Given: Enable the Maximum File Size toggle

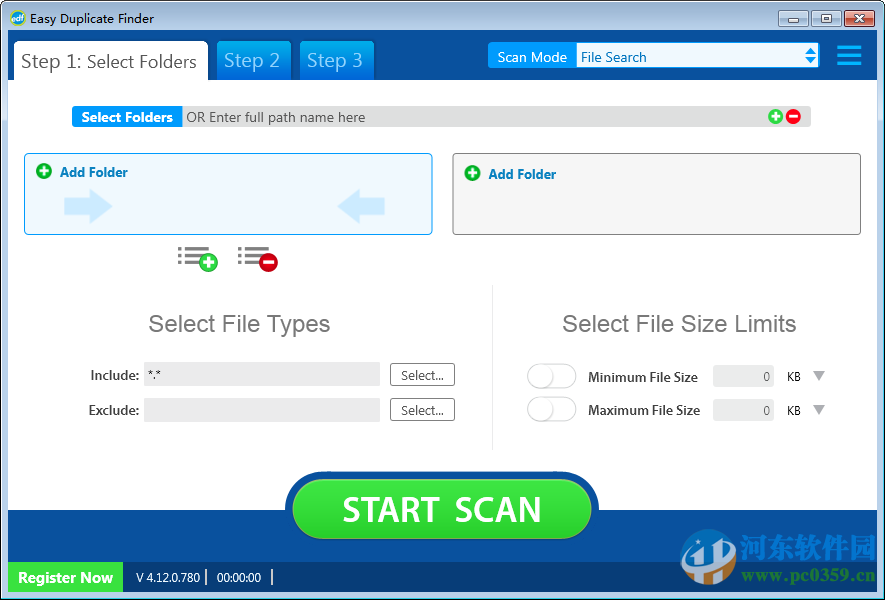Looking at the screenshot, I should coord(551,410).
